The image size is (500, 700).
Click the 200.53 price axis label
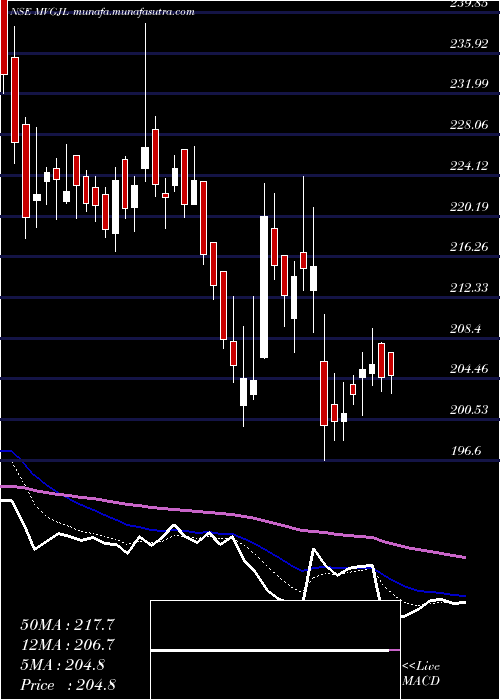click(468, 409)
